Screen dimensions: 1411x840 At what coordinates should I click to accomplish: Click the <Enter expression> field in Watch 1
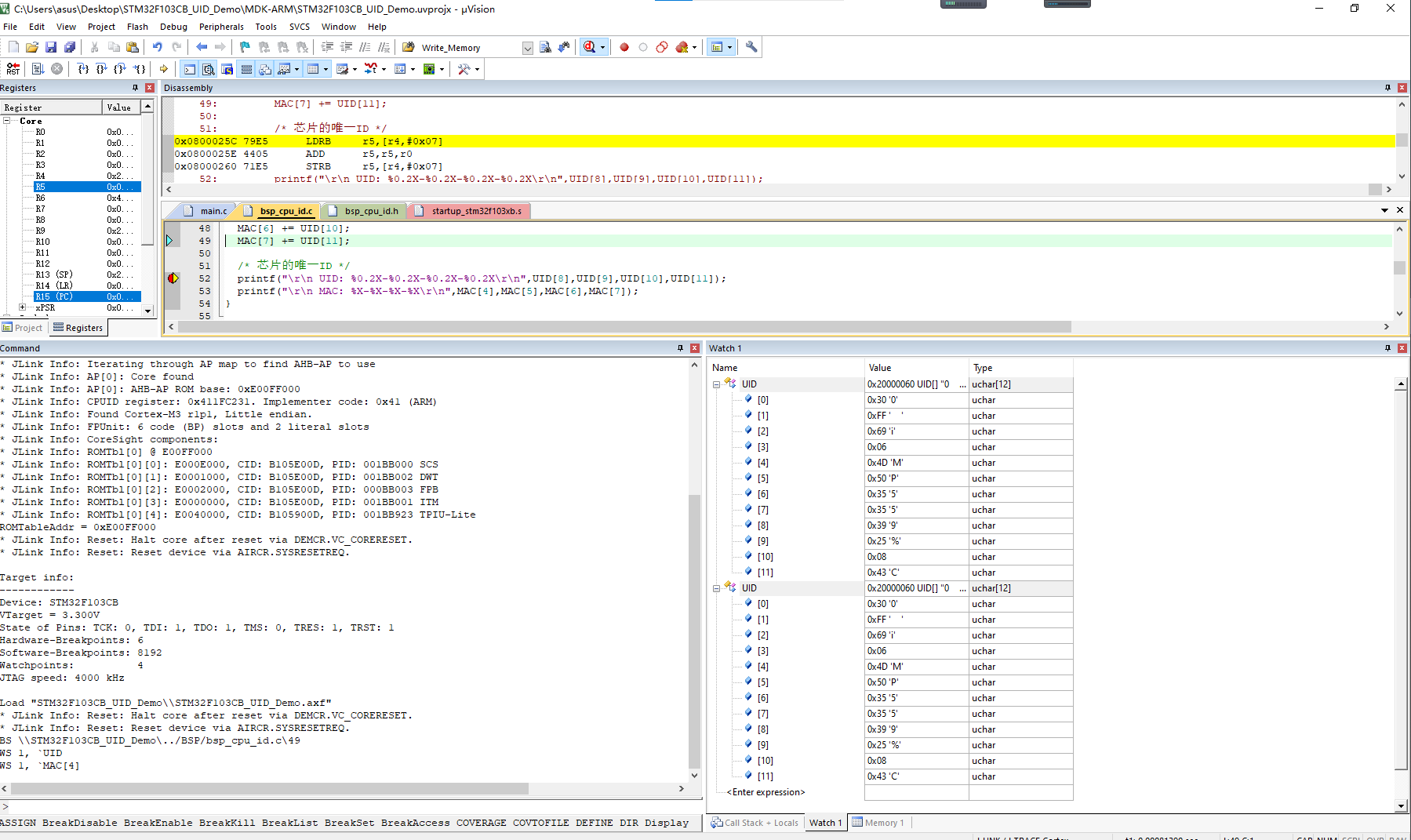[765, 792]
